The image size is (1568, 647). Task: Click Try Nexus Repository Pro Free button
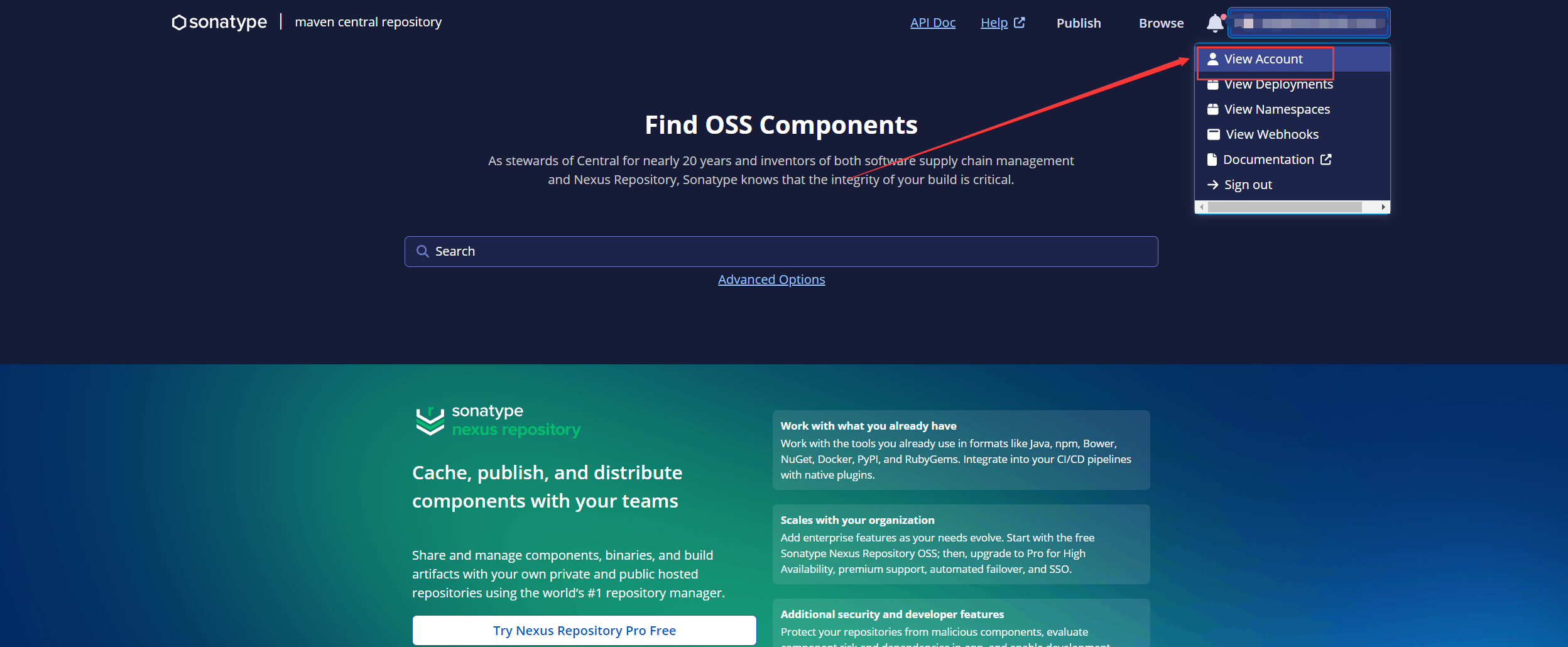584,630
